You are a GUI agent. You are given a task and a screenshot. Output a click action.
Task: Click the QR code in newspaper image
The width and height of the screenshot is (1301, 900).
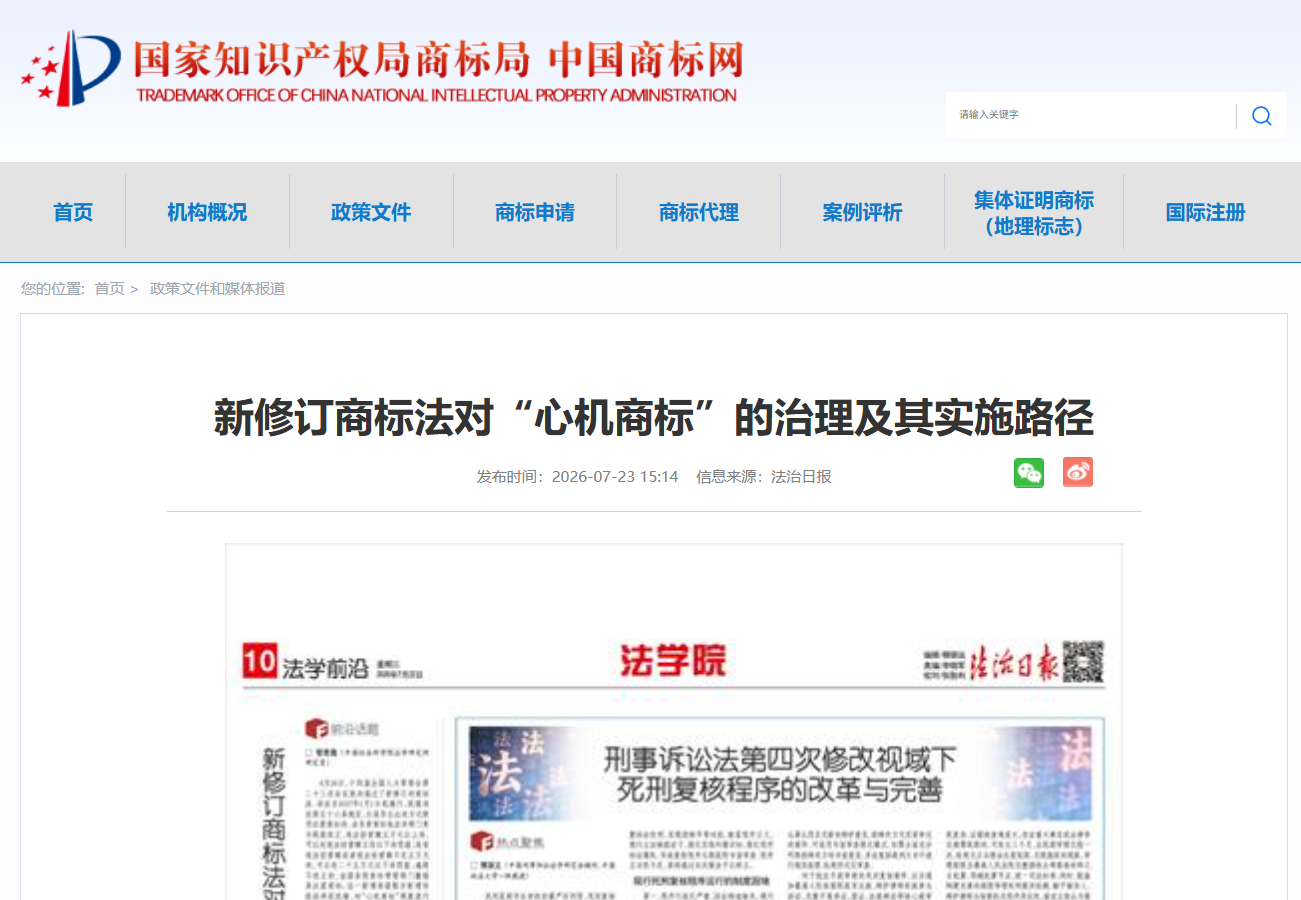click(1083, 661)
